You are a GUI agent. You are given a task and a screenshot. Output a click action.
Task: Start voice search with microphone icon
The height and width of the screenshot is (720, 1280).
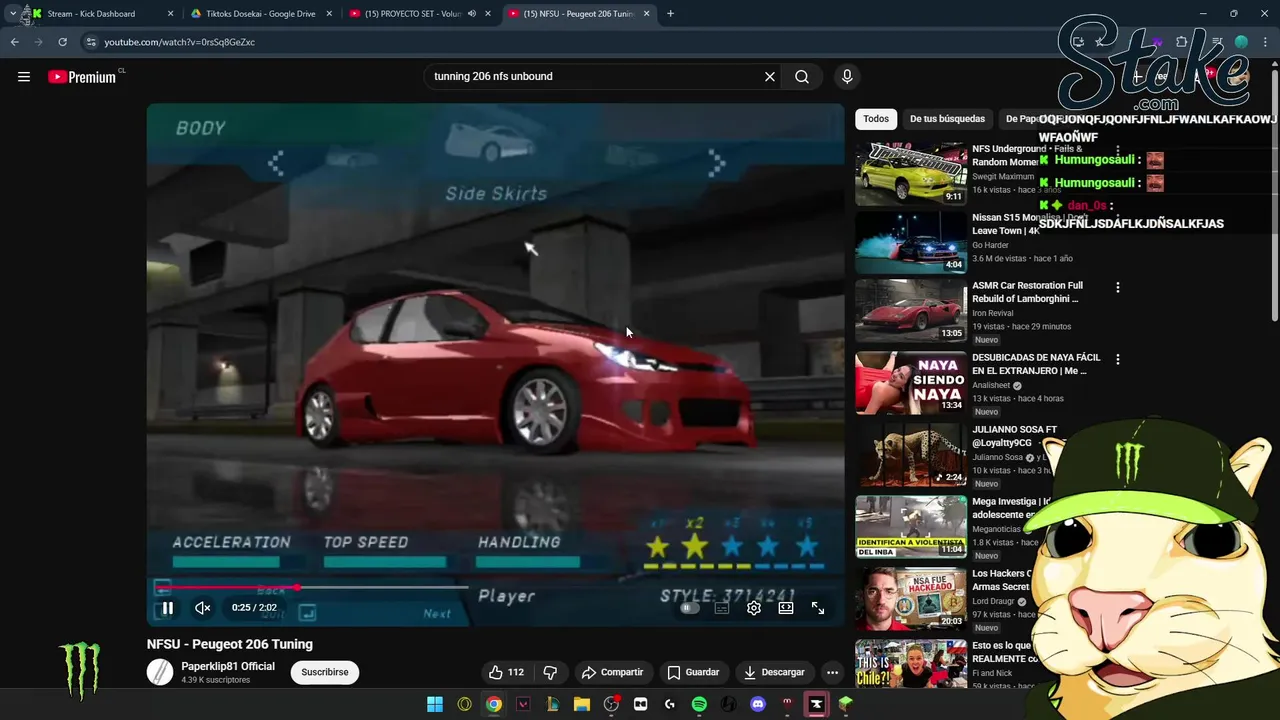click(x=847, y=76)
